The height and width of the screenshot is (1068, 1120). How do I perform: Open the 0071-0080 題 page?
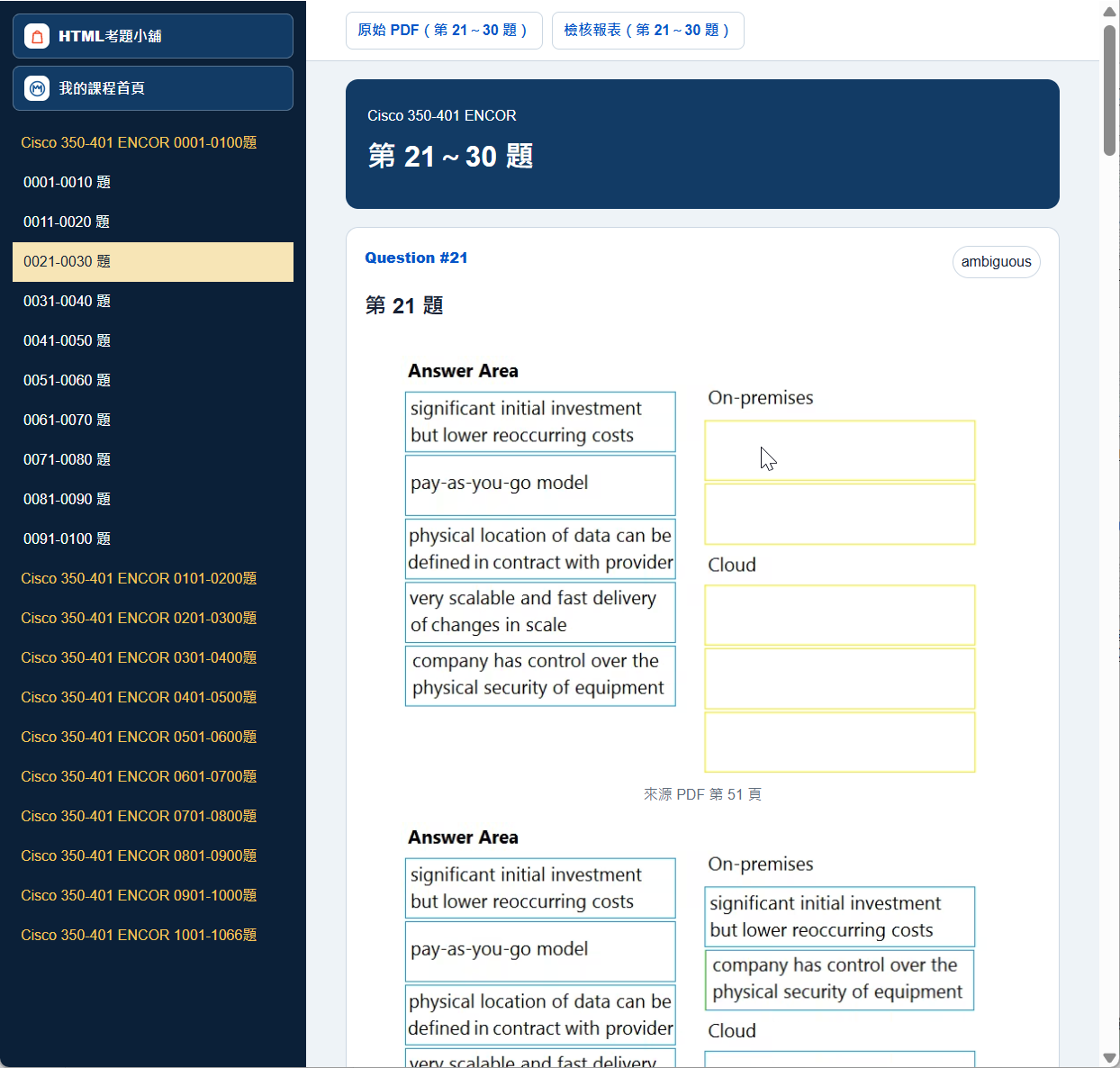pos(153,459)
